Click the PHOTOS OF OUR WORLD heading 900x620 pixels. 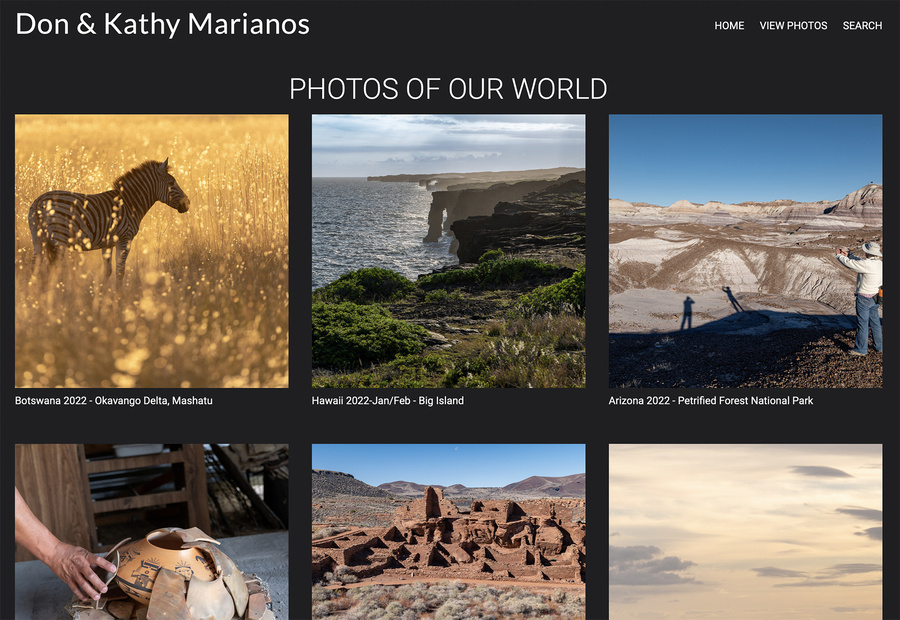click(x=448, y=89)
